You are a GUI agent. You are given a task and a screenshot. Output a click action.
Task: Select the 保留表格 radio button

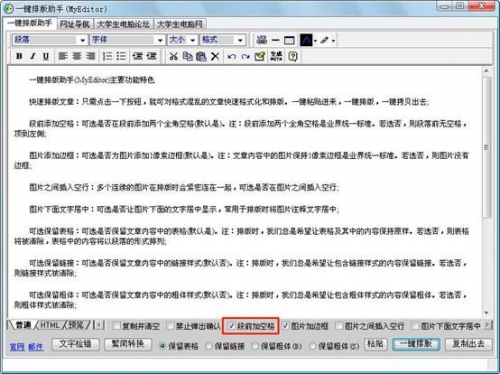(x=162, y=346)
